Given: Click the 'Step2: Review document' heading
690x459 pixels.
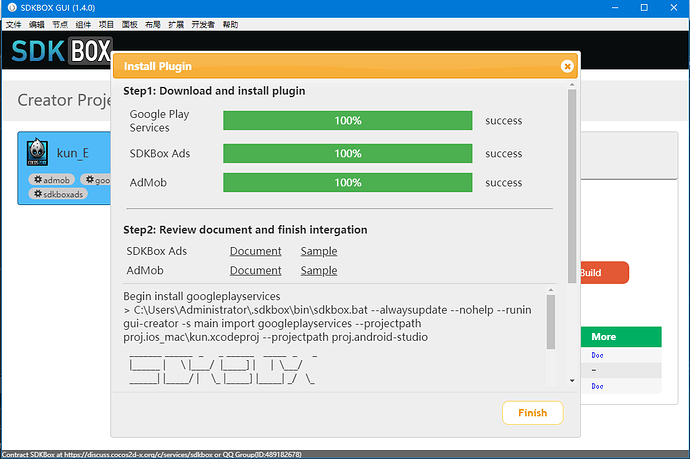Looking at the screenshot, I should [245, 230].
